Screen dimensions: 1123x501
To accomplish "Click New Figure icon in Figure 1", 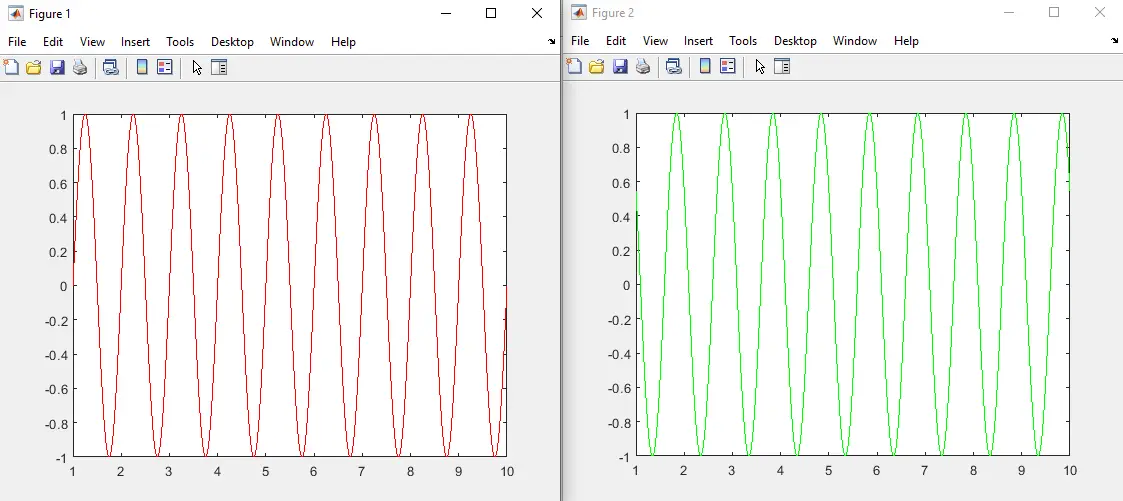I will [x=11, y=67].
